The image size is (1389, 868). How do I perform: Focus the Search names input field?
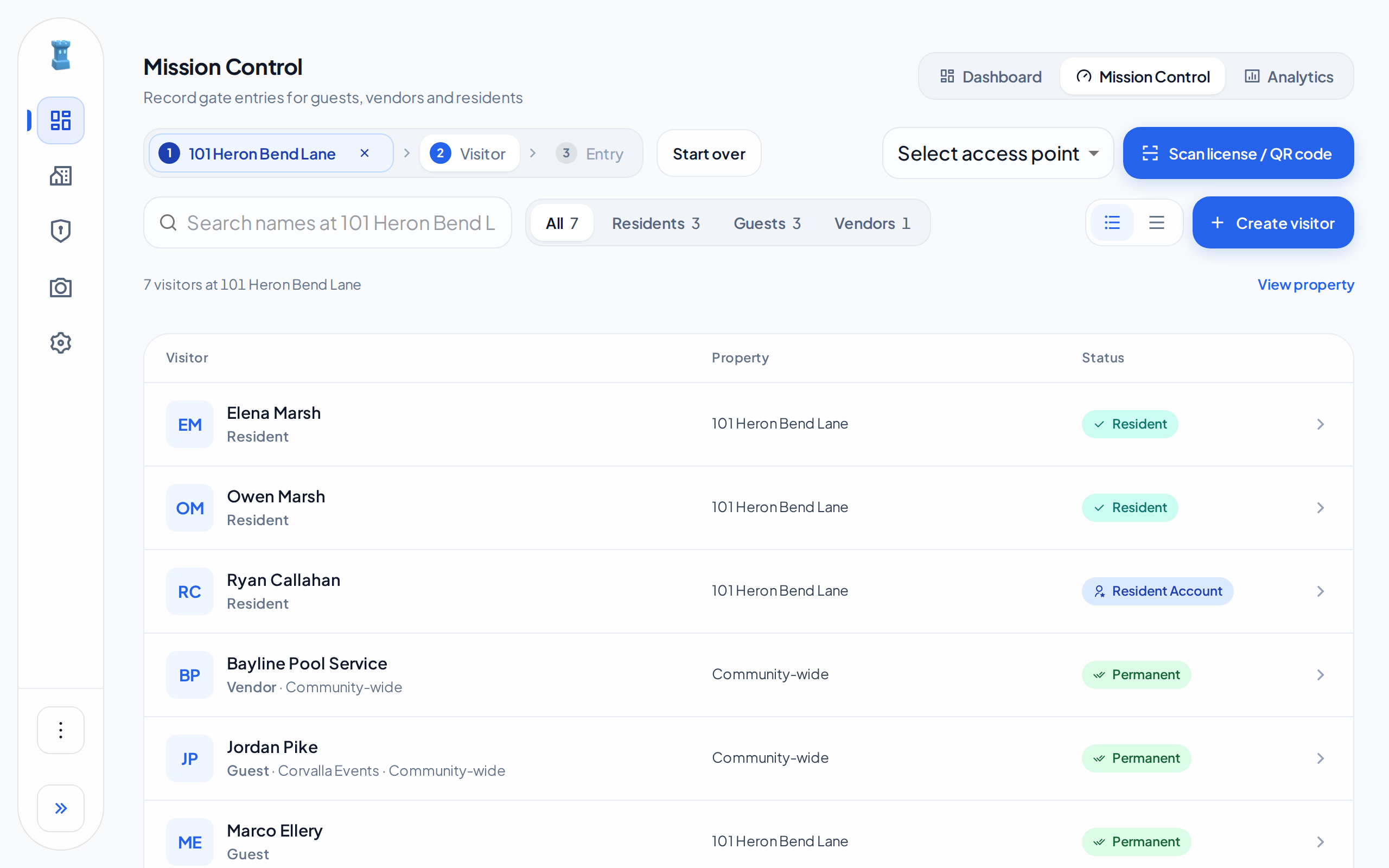[328, 223]
